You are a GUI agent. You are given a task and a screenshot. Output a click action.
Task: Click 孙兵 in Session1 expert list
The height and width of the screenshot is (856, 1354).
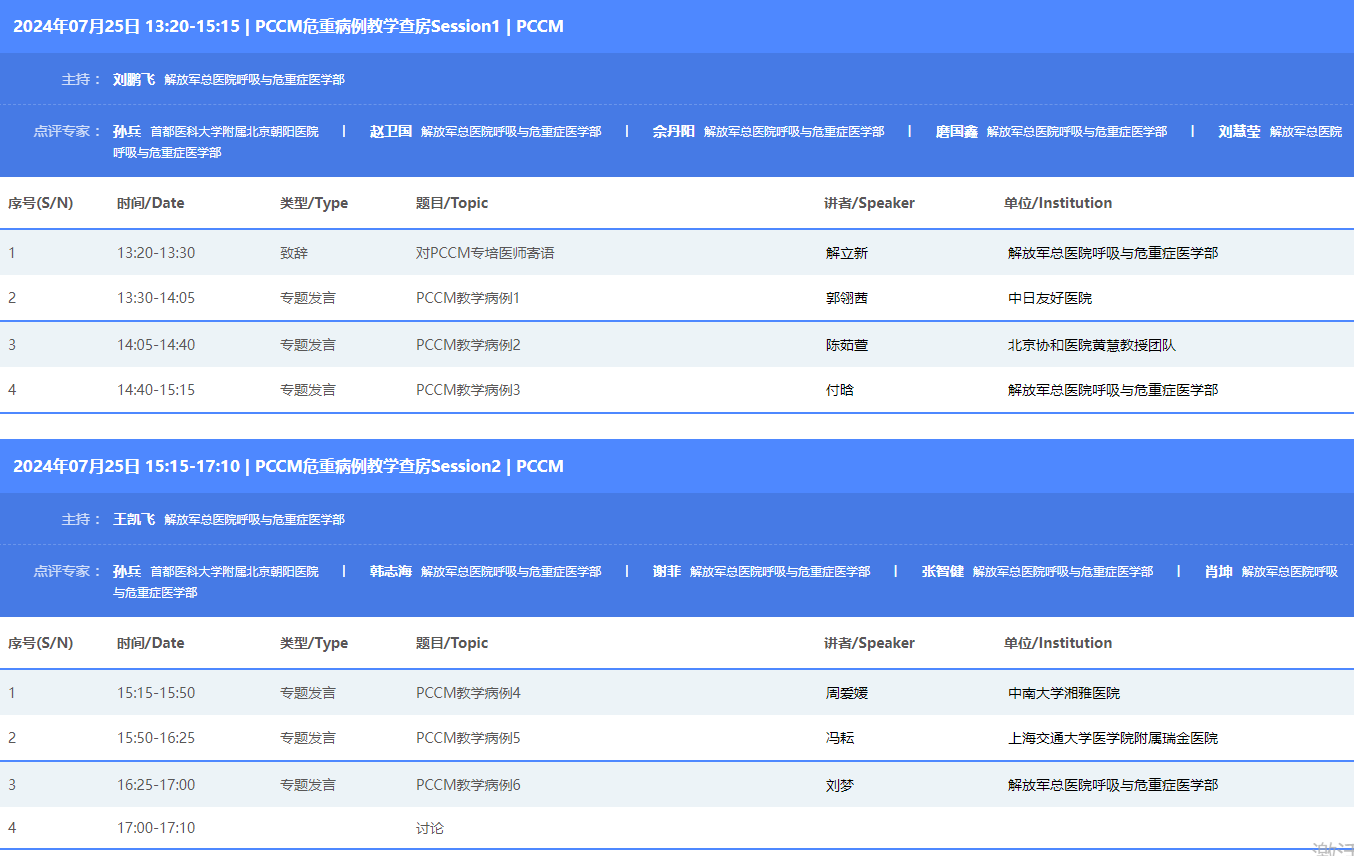127,131
